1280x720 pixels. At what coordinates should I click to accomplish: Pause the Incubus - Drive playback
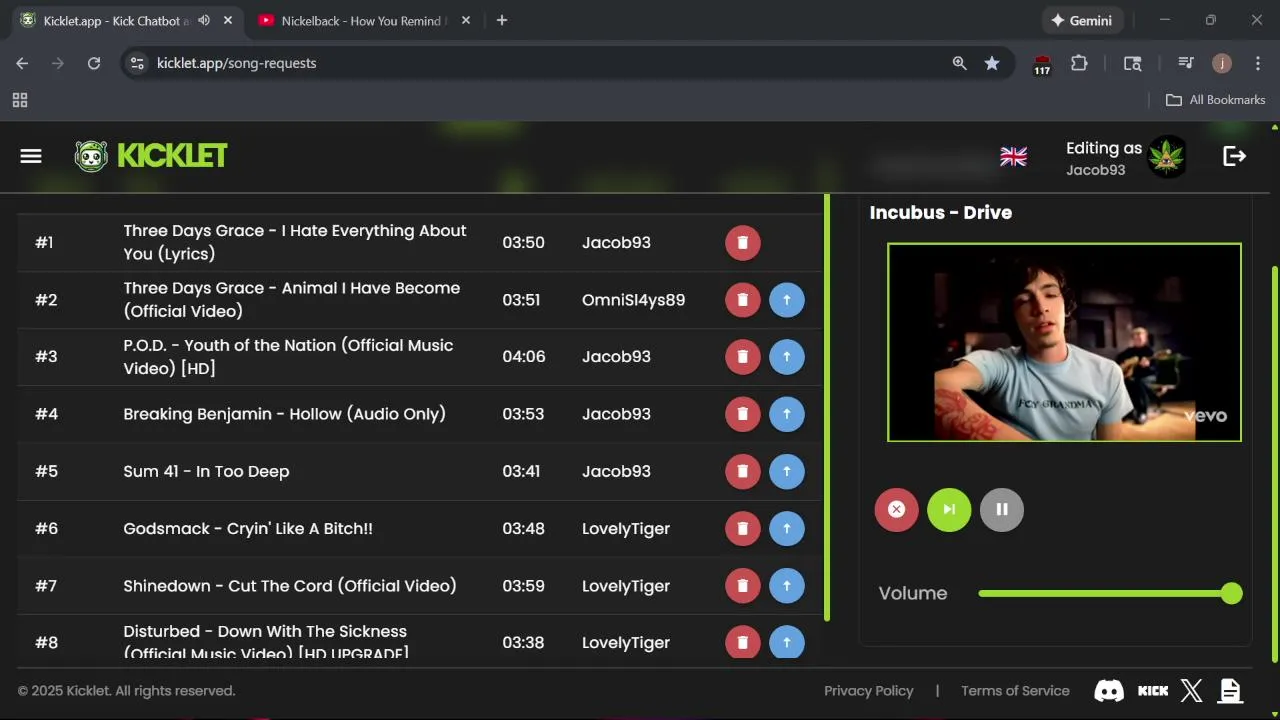(1002, 510)
